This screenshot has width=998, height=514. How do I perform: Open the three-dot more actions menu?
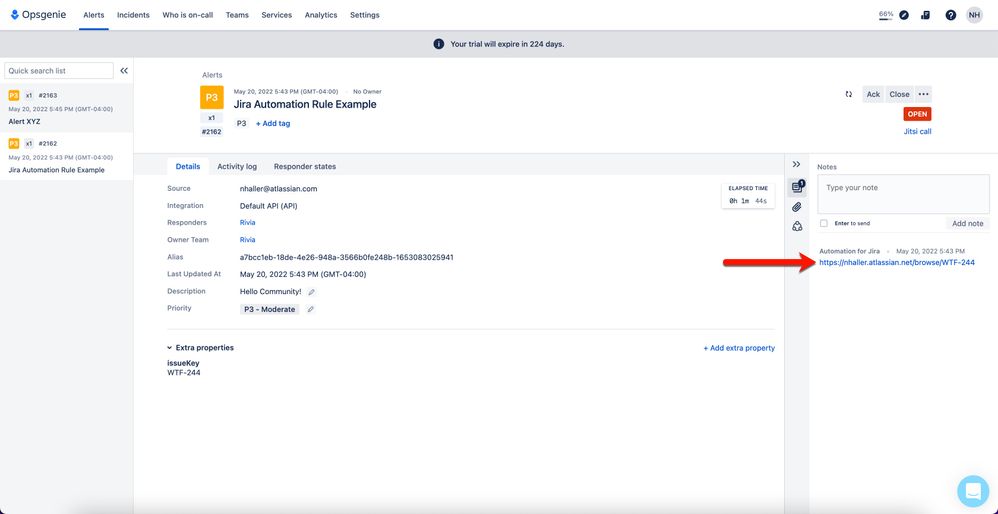(x=924, y=94)
